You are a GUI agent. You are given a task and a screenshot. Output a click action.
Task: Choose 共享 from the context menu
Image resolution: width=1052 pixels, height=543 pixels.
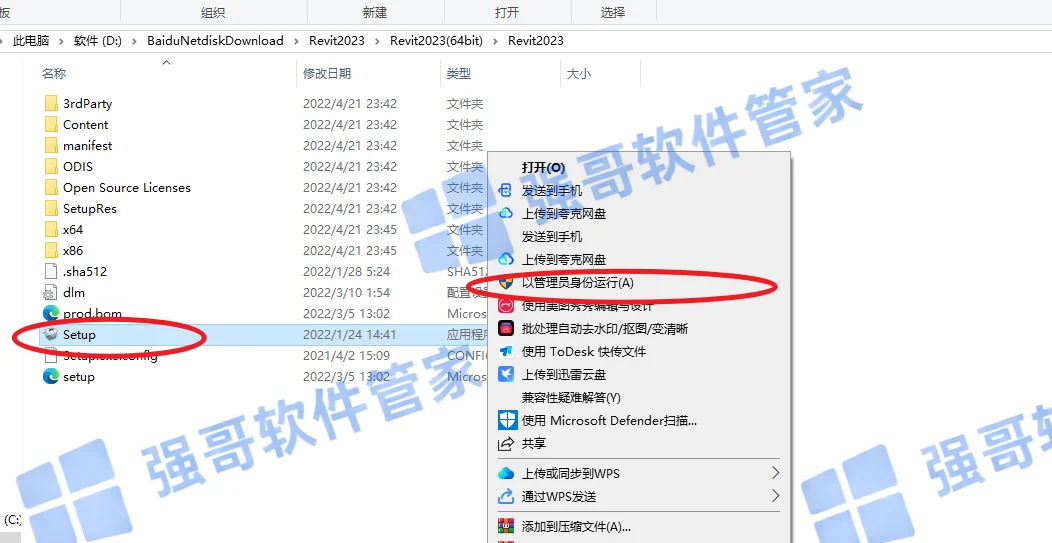(534, 444)
